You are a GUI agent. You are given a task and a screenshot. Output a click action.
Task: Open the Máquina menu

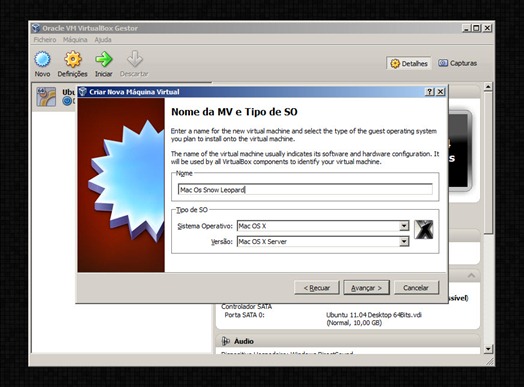[x=75, y=40]
